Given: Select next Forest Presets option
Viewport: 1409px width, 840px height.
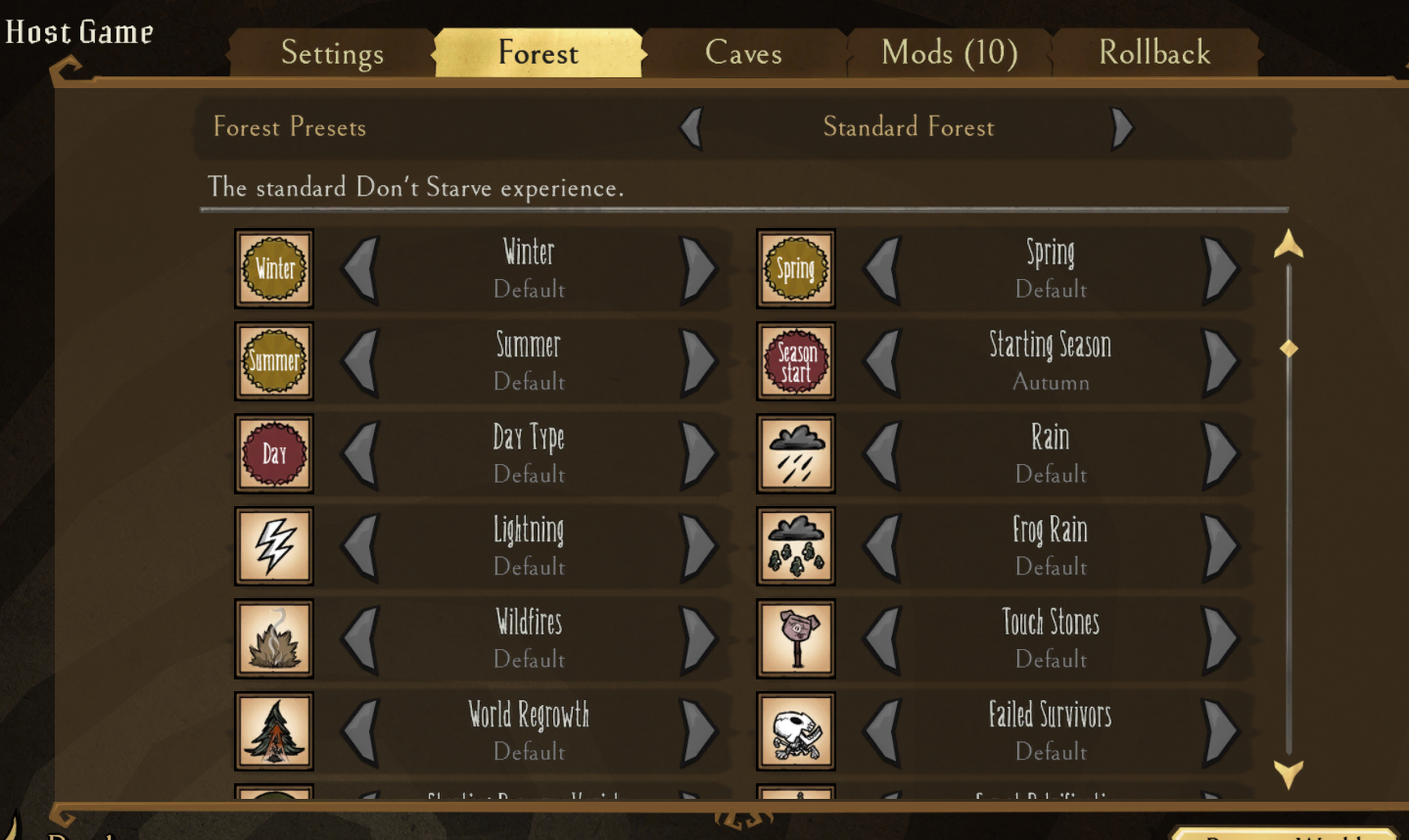Looking at the screenshot, I should 1122,127.
